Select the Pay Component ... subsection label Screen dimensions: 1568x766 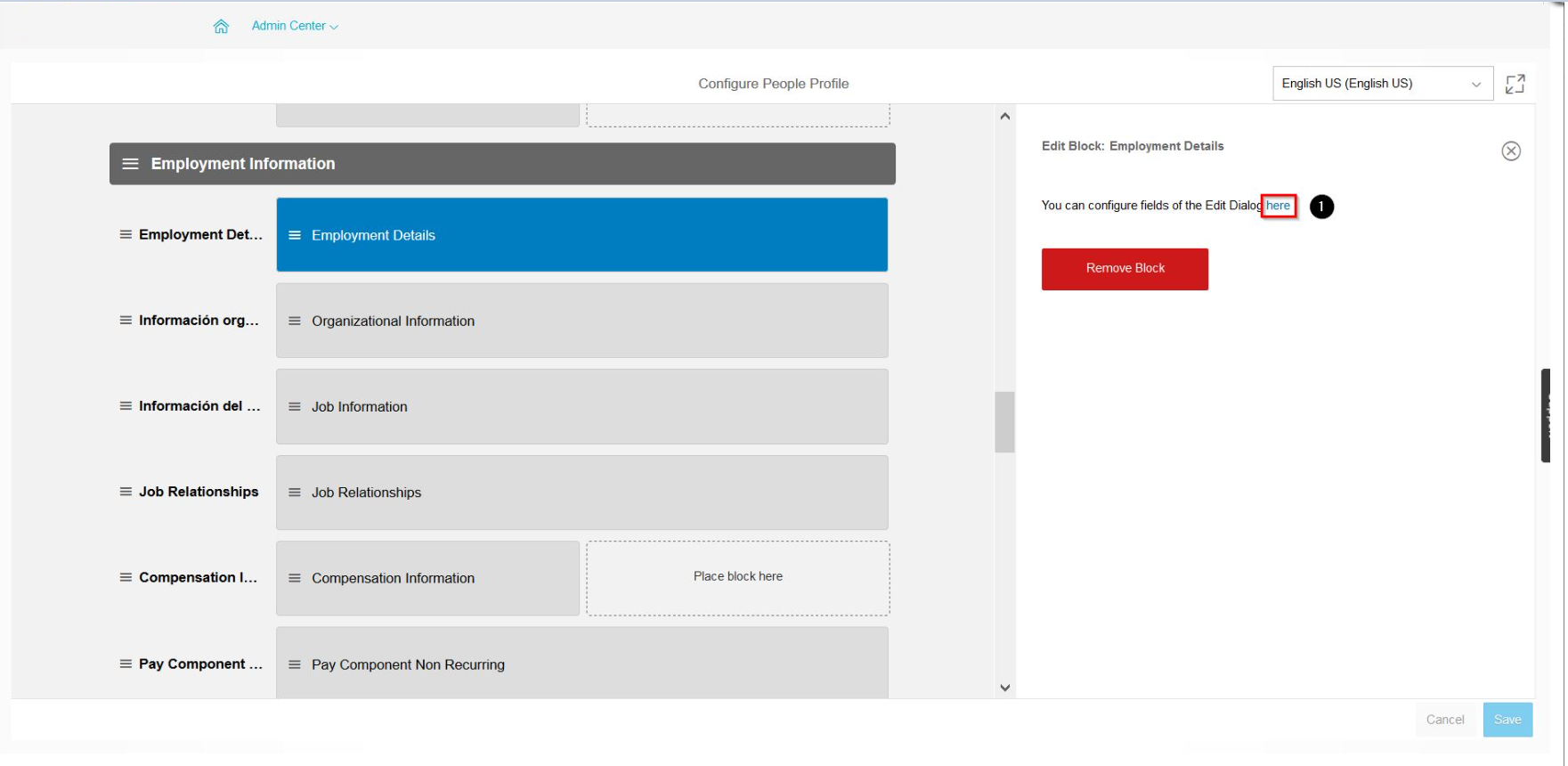pyautogui.click(x=200, y=664)
